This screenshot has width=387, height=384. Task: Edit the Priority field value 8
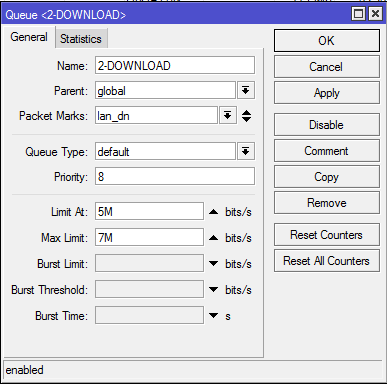[x=175, y=176]
